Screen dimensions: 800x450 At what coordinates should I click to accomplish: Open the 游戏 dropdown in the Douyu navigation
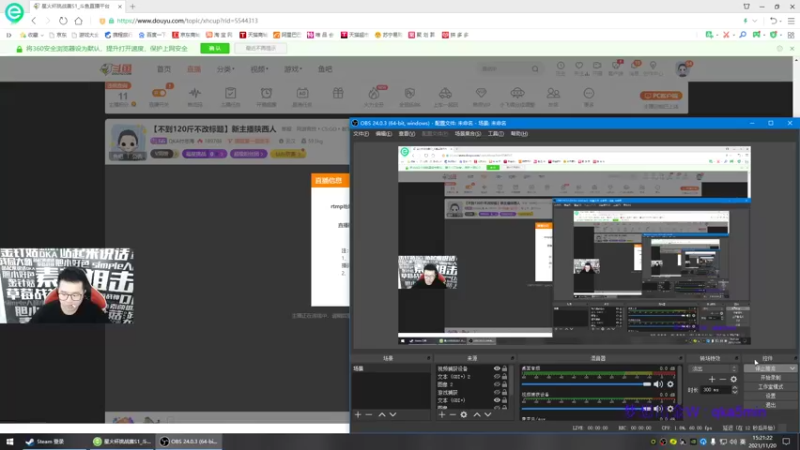pyautogui.click(x=293, y=69)
